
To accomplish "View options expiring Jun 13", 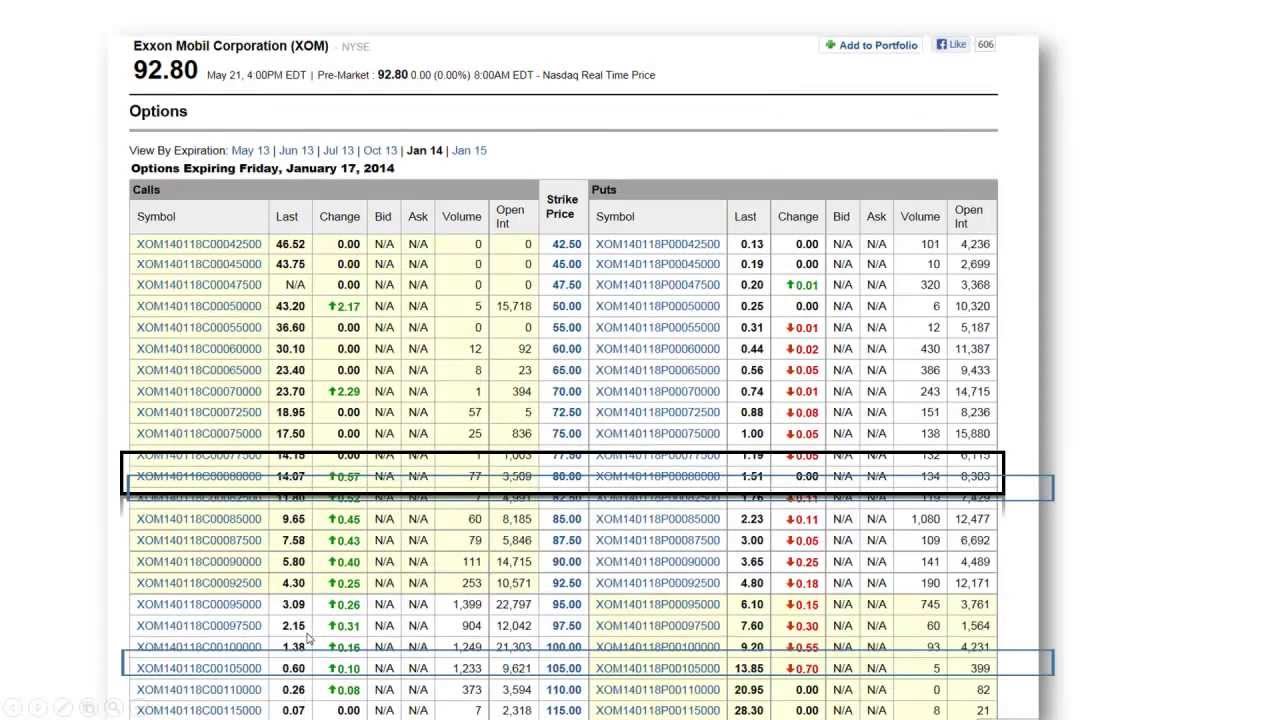I will click(x=296, y=151).
